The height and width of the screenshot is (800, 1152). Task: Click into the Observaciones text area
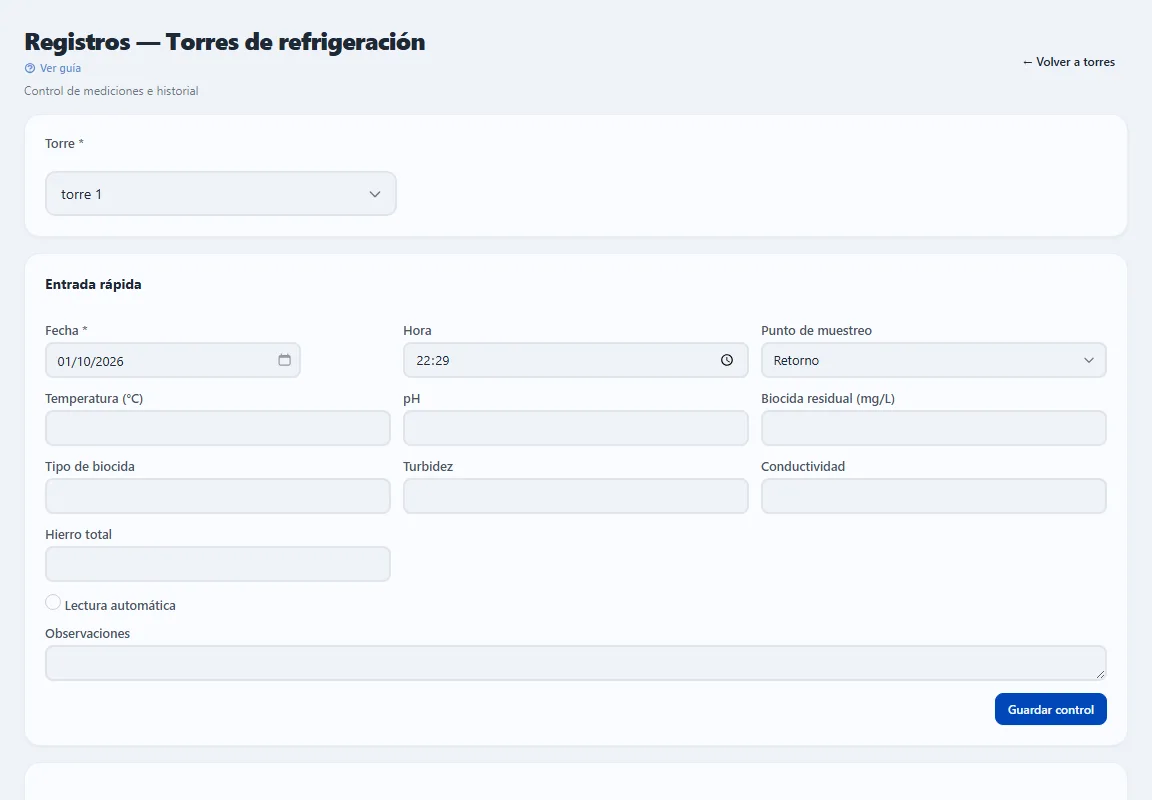pyautogui.click(x=575, y=663)
